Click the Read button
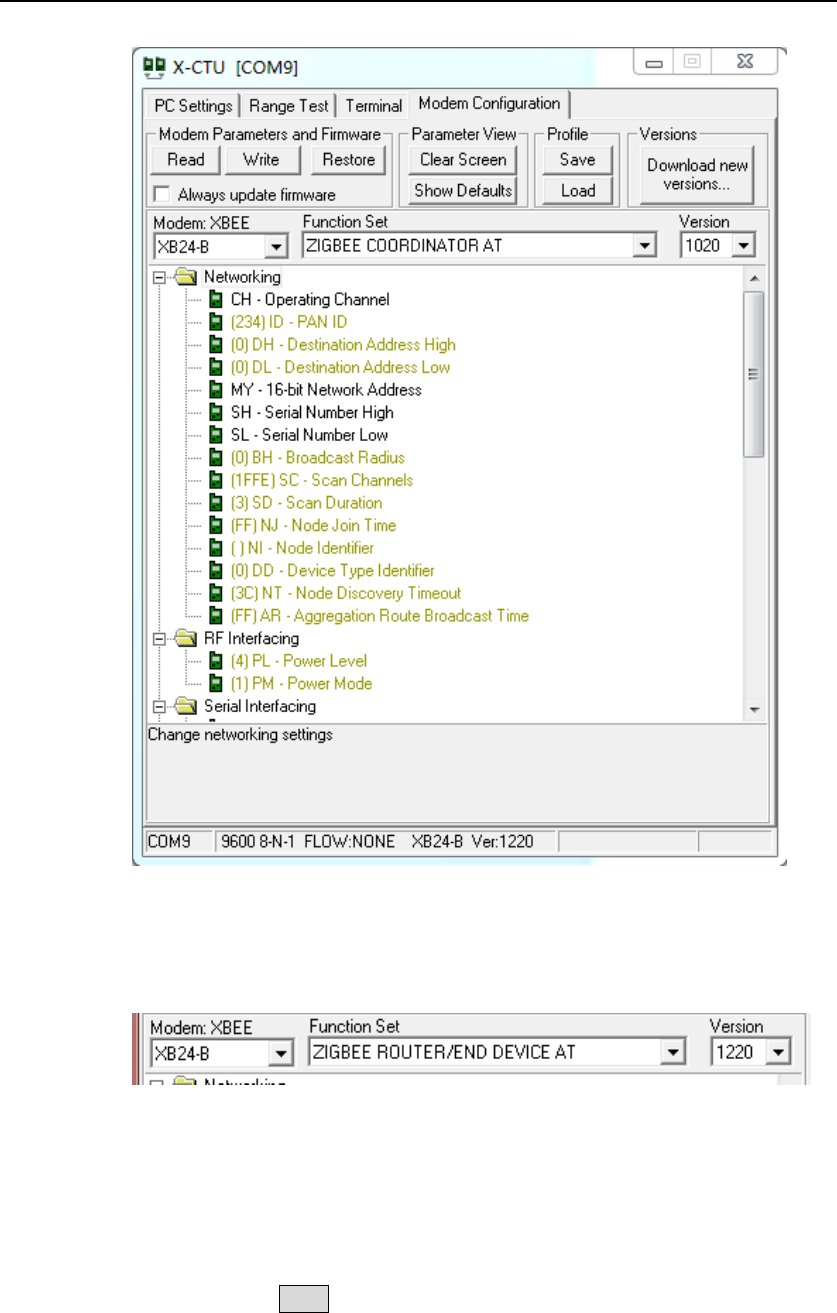The image size is (837, 1313). point(186,159)
